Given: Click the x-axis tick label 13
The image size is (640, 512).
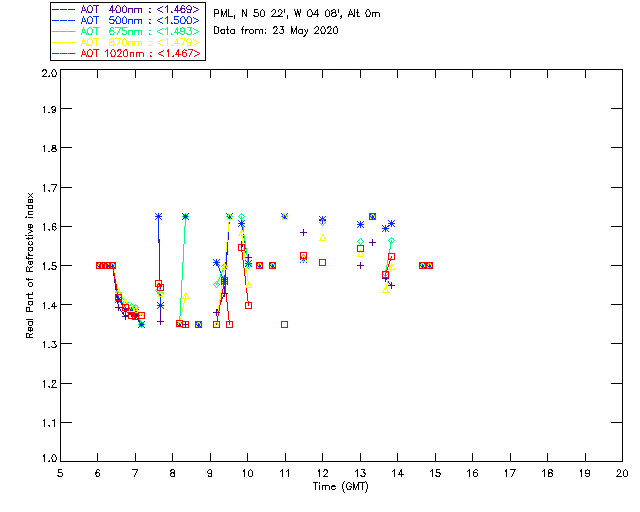Looking at the screenshot, I should [x=360, y=473].
